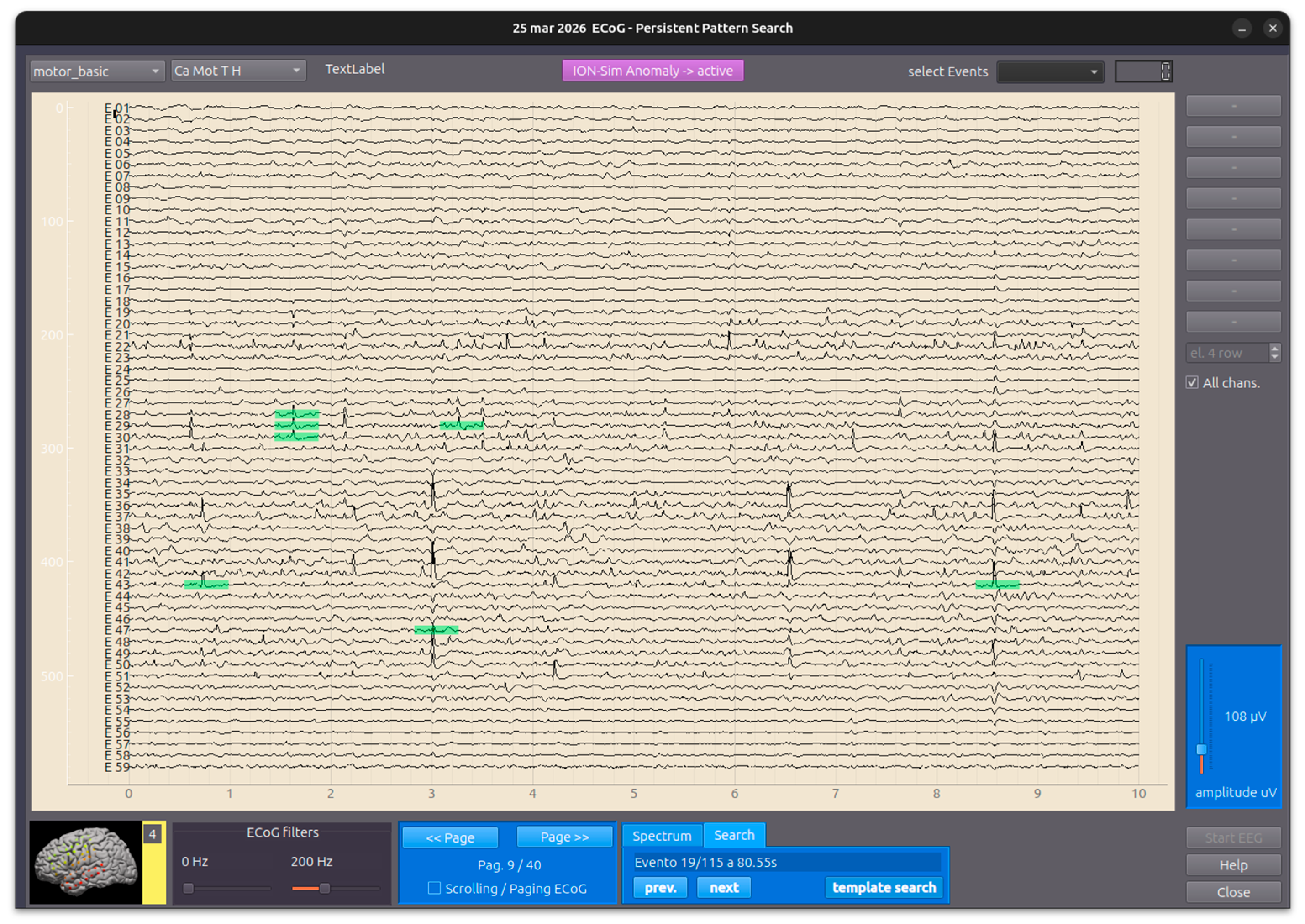
Task: Click the el. 4 row spinner arrows
Action: click(x=1274, y=353)
